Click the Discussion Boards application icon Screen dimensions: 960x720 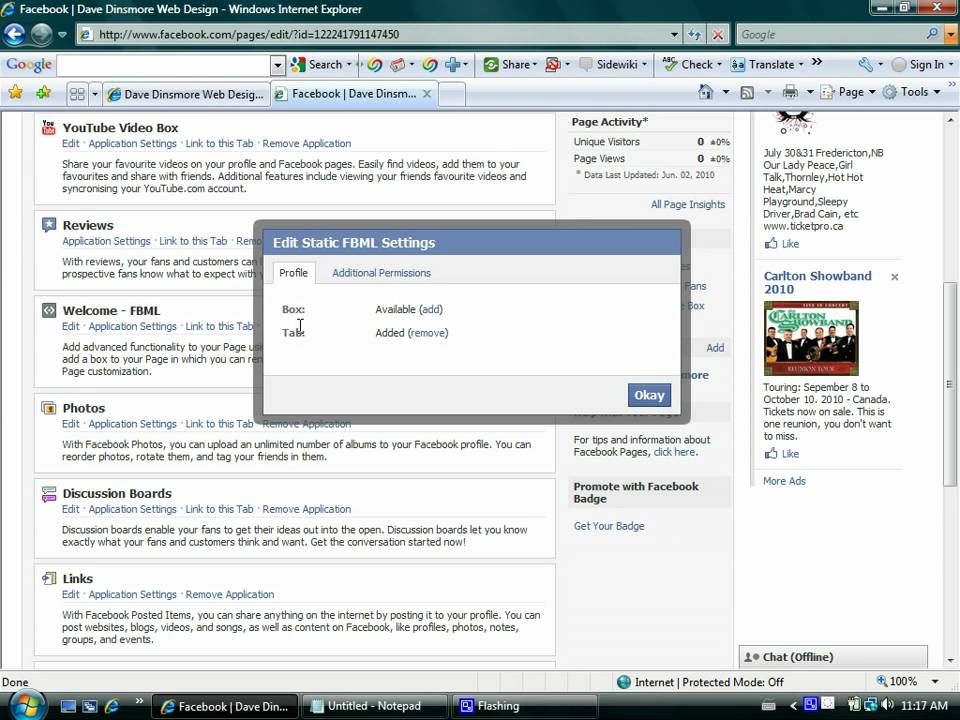[49, 493]
